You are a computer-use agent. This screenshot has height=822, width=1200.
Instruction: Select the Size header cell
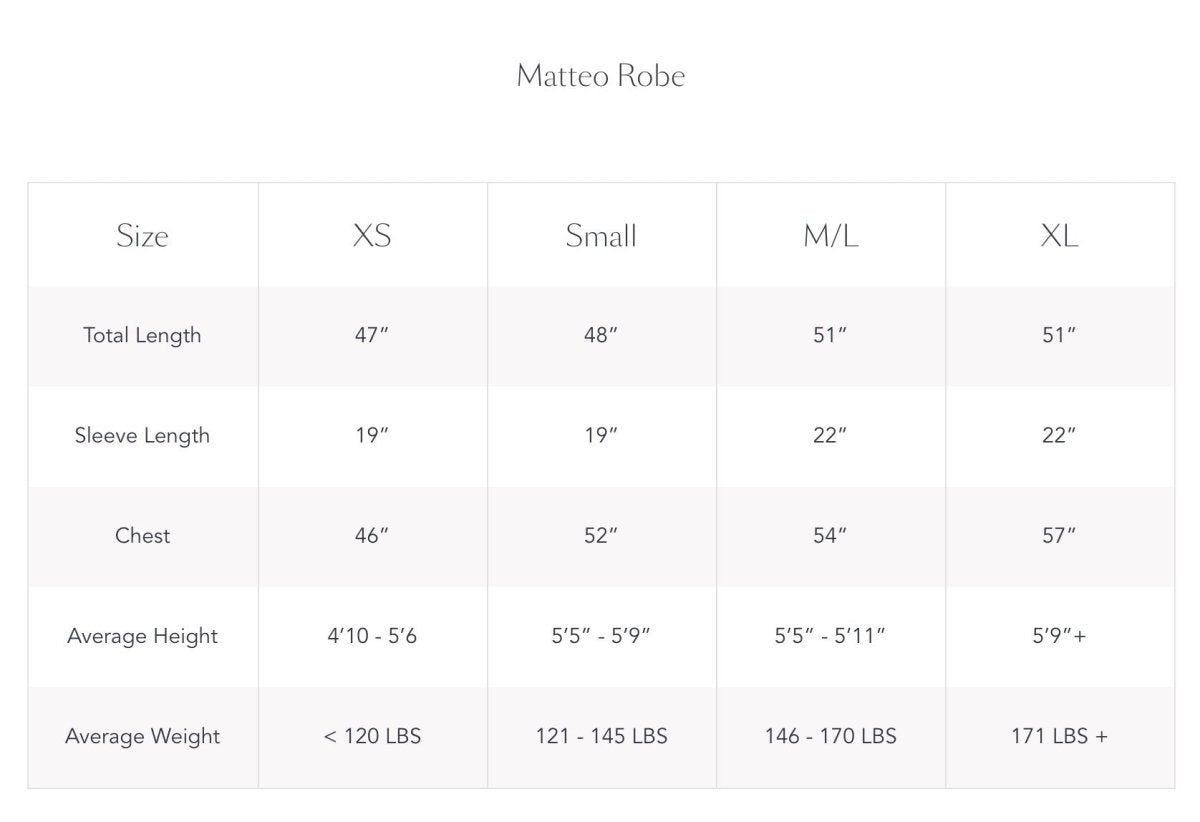(x=142, y=236)
